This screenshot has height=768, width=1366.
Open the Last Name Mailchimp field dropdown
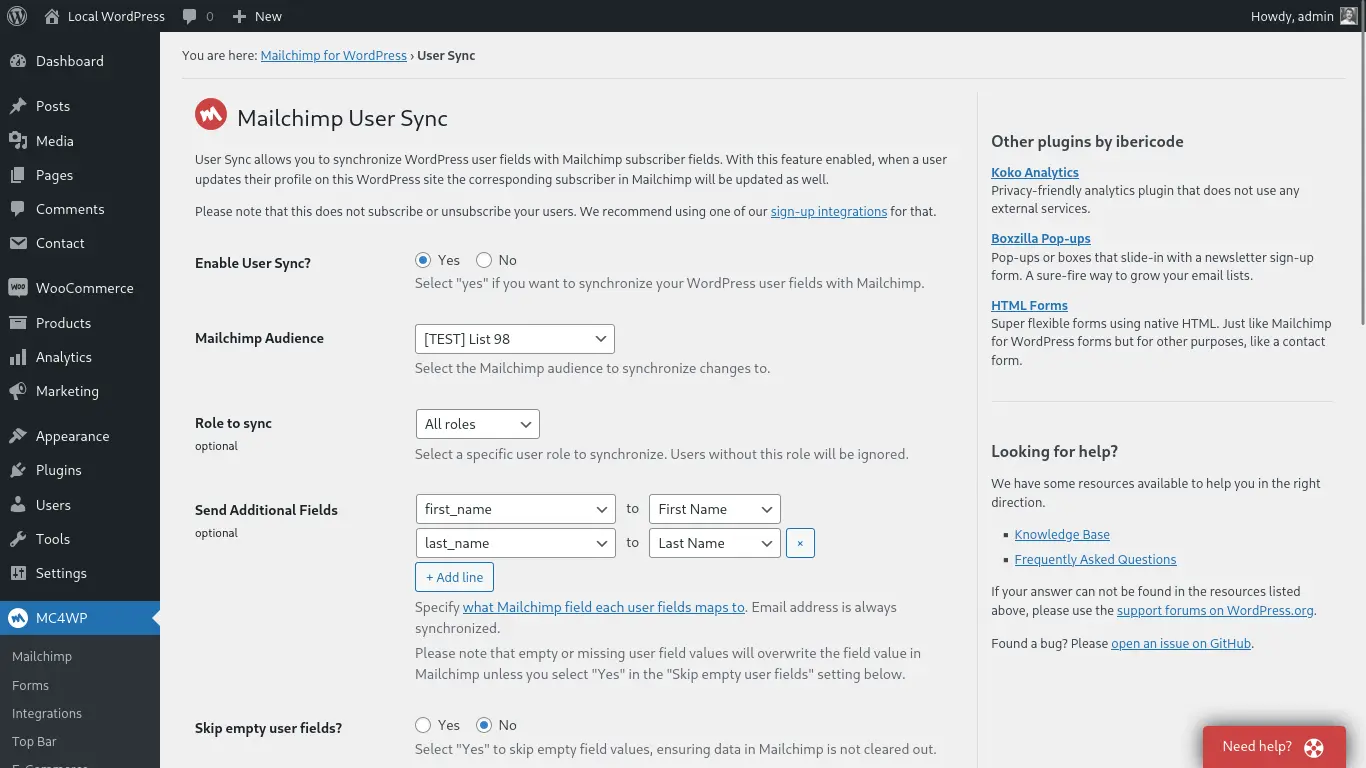click(x=715, y=543)
